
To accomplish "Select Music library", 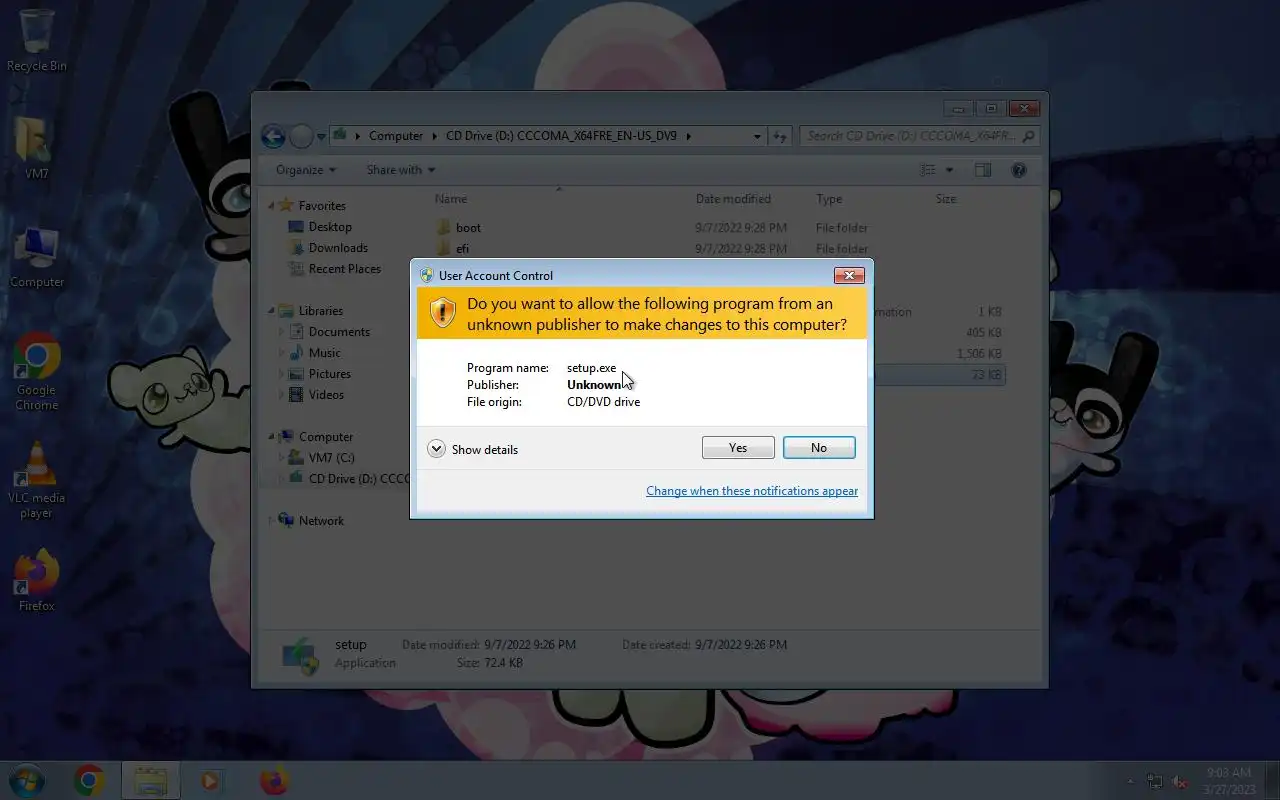I will click(x=324, y=353).
